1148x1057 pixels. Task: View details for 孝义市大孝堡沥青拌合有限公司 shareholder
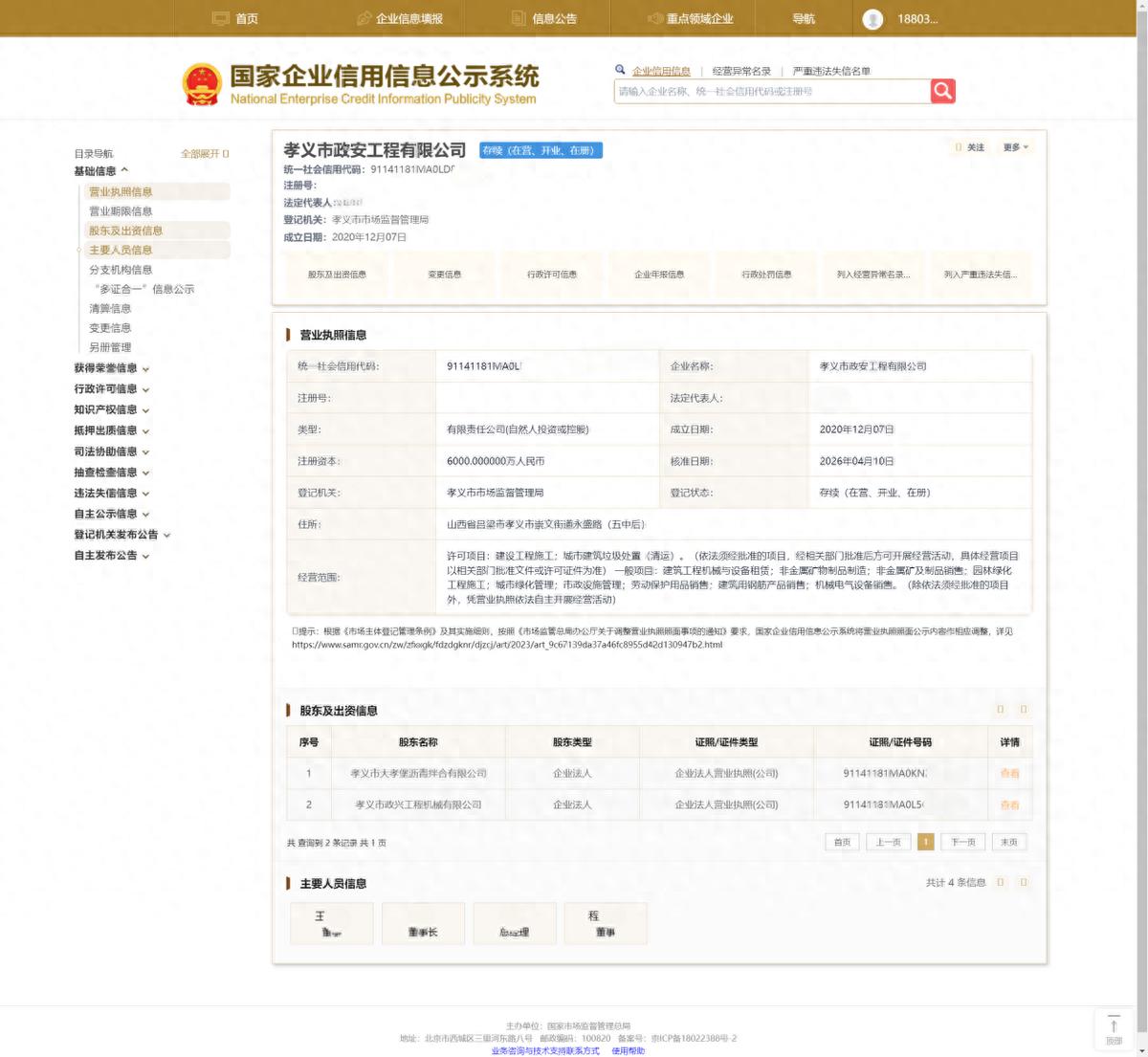point(1009,773)
